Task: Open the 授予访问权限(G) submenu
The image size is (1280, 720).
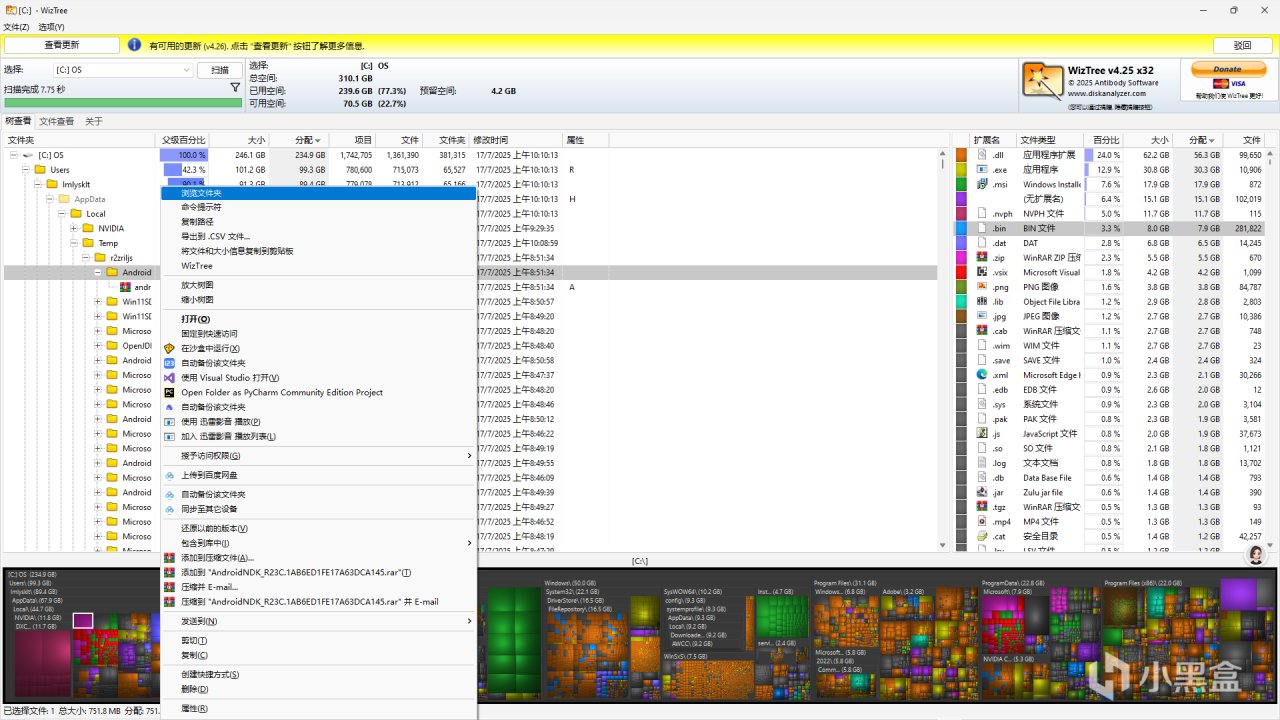Action: [318, 456]
